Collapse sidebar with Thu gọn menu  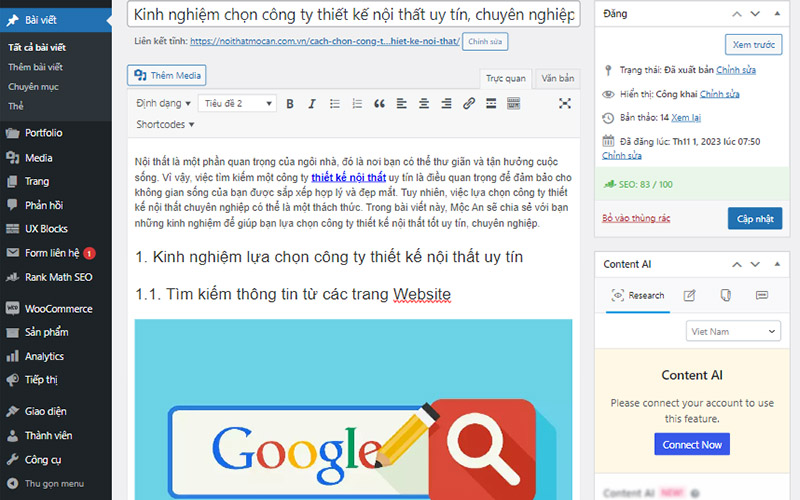(x=56, y=484)
